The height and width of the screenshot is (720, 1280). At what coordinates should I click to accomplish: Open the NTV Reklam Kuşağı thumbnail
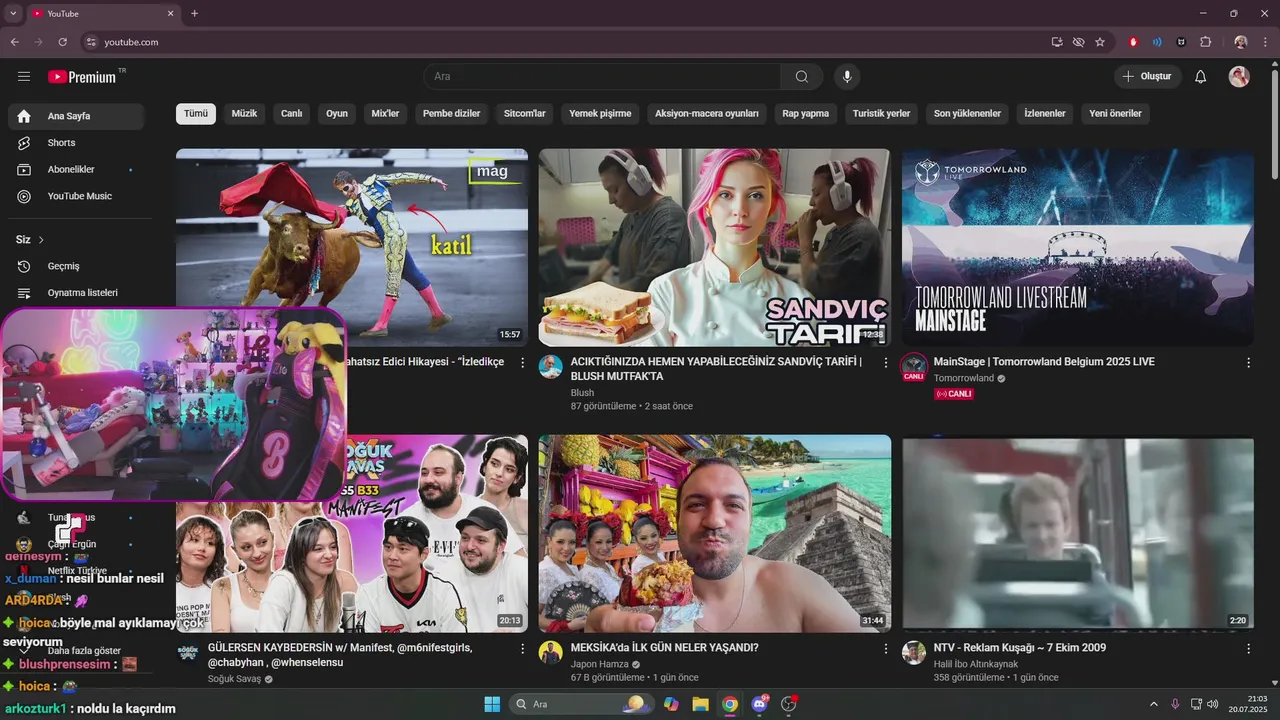tap(1078, 533)
